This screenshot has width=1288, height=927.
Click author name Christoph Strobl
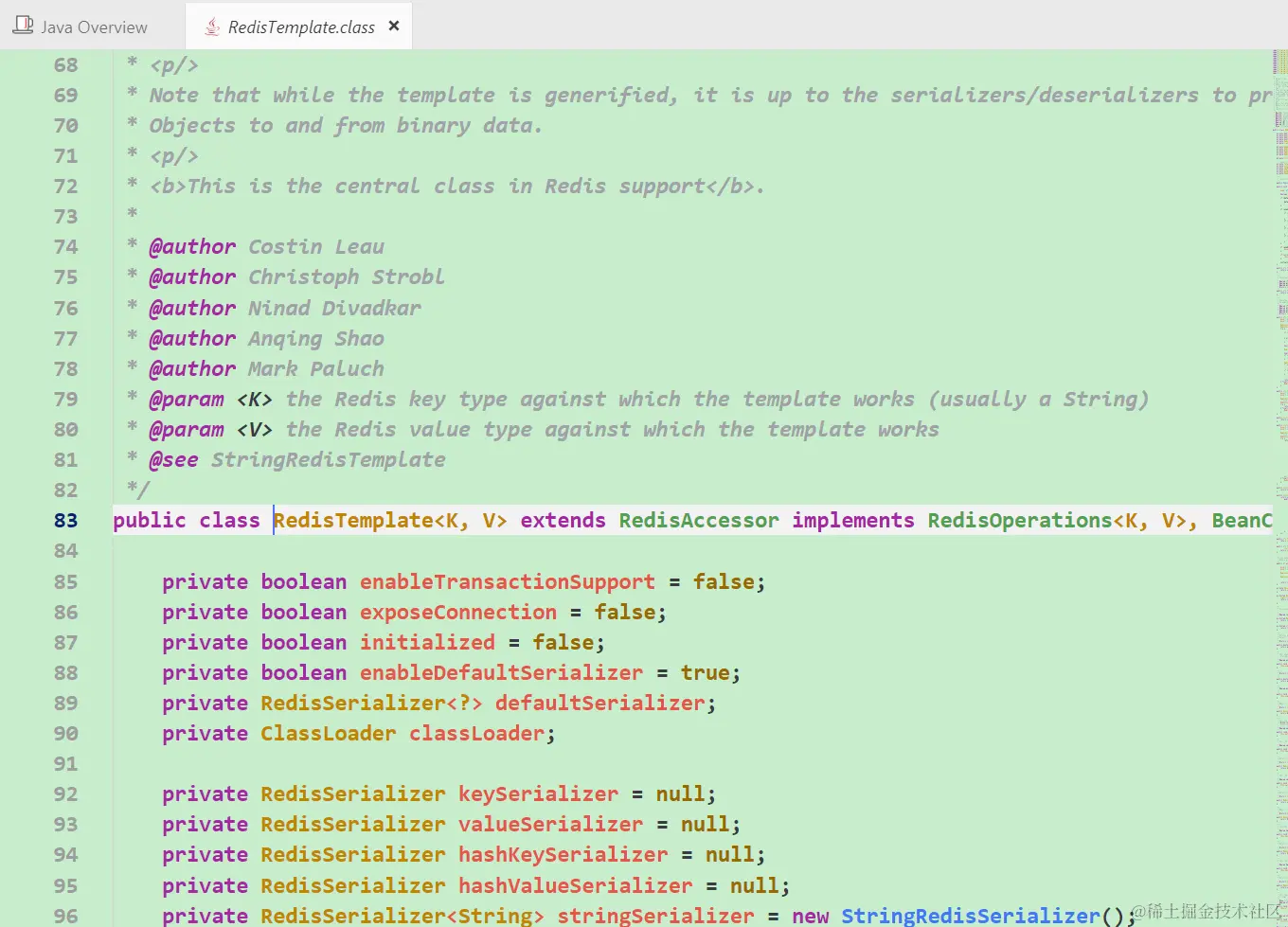[347, 276]
